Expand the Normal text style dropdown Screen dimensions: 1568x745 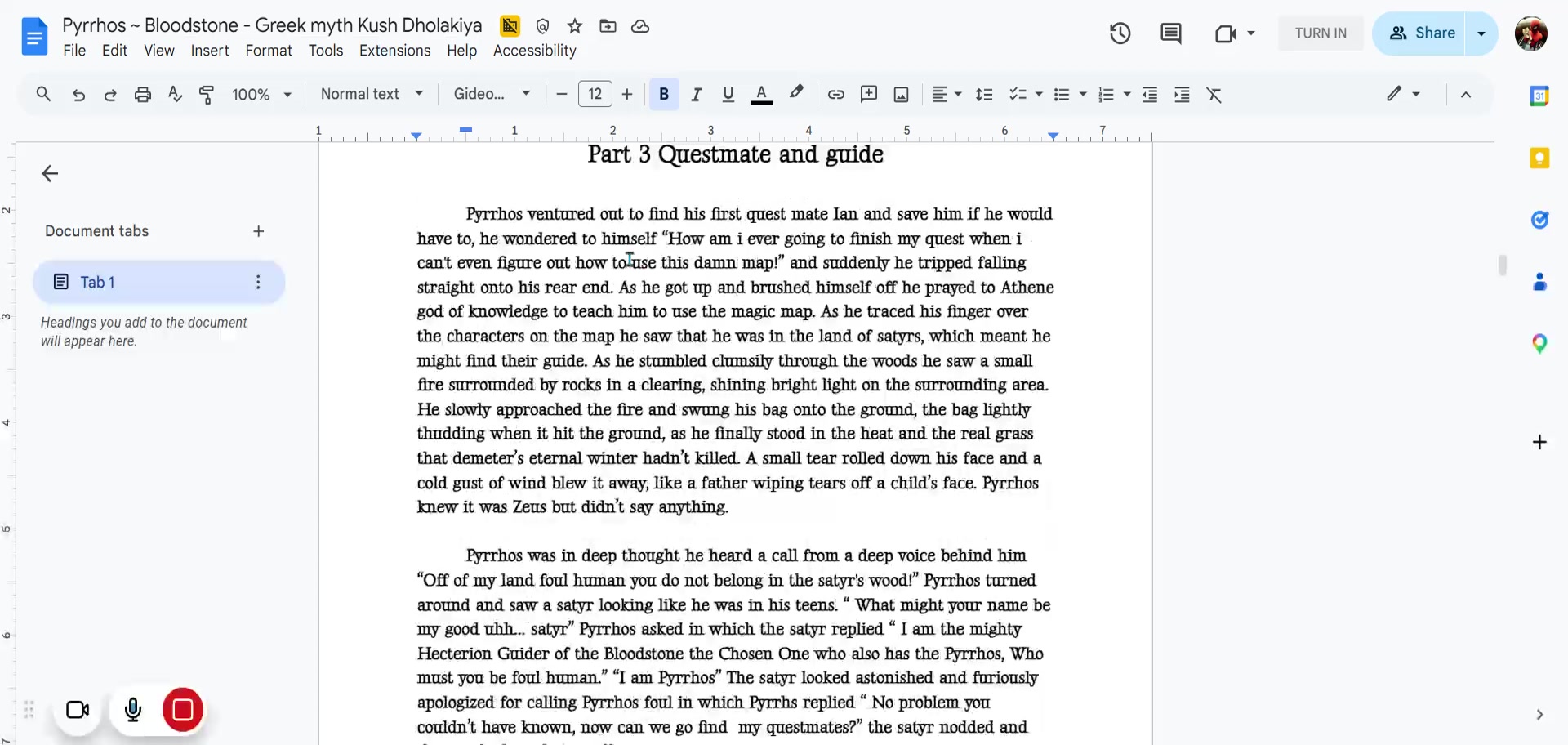tap(372, 94)
